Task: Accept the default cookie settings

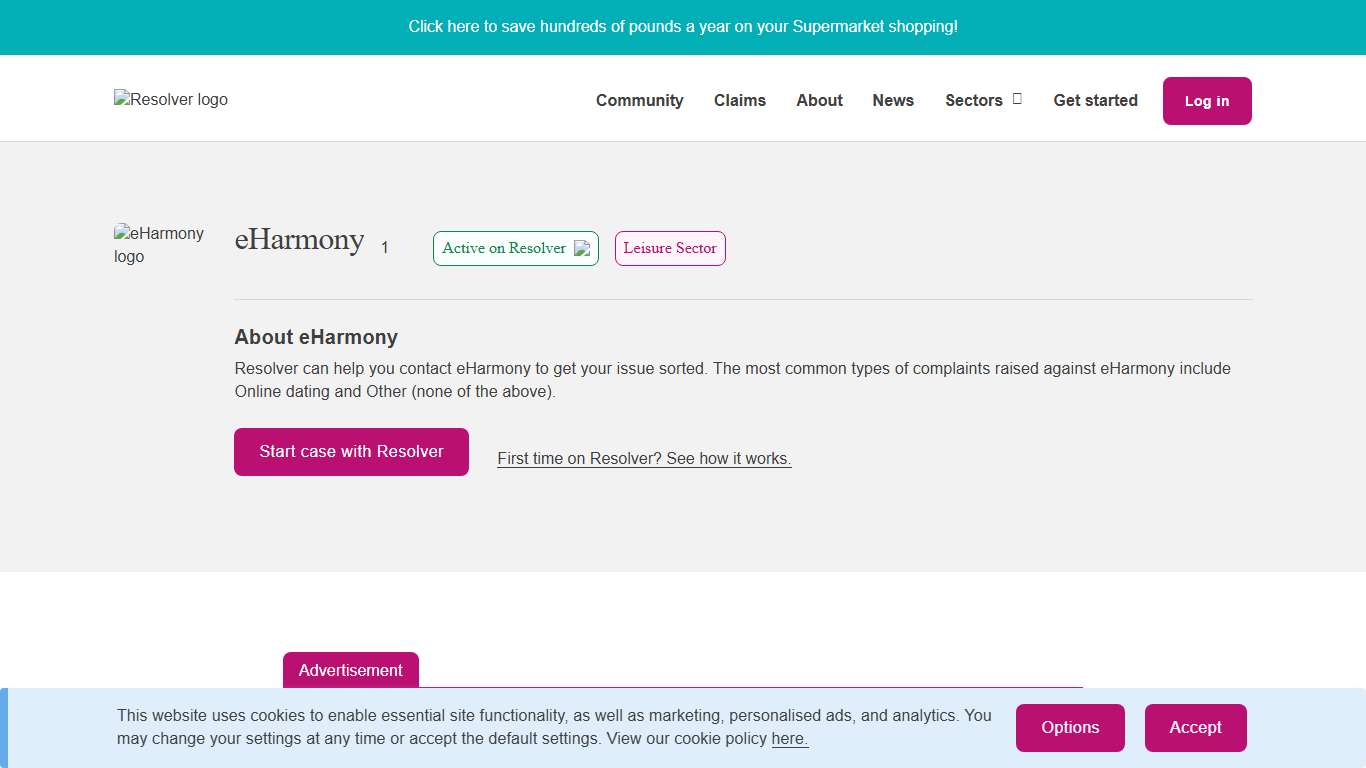Action: [1195, 728]
